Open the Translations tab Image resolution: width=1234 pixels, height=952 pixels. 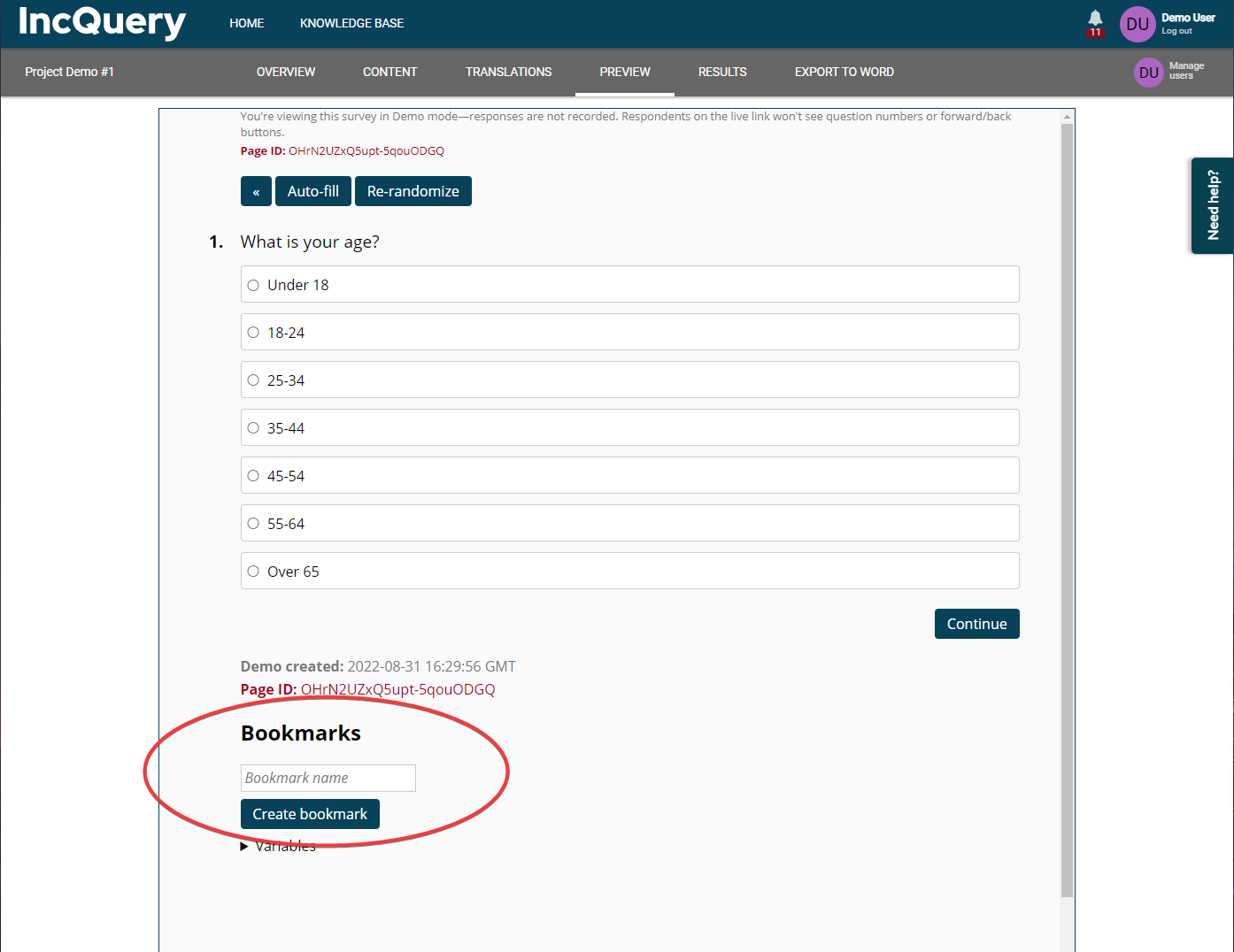coord(508,72)
